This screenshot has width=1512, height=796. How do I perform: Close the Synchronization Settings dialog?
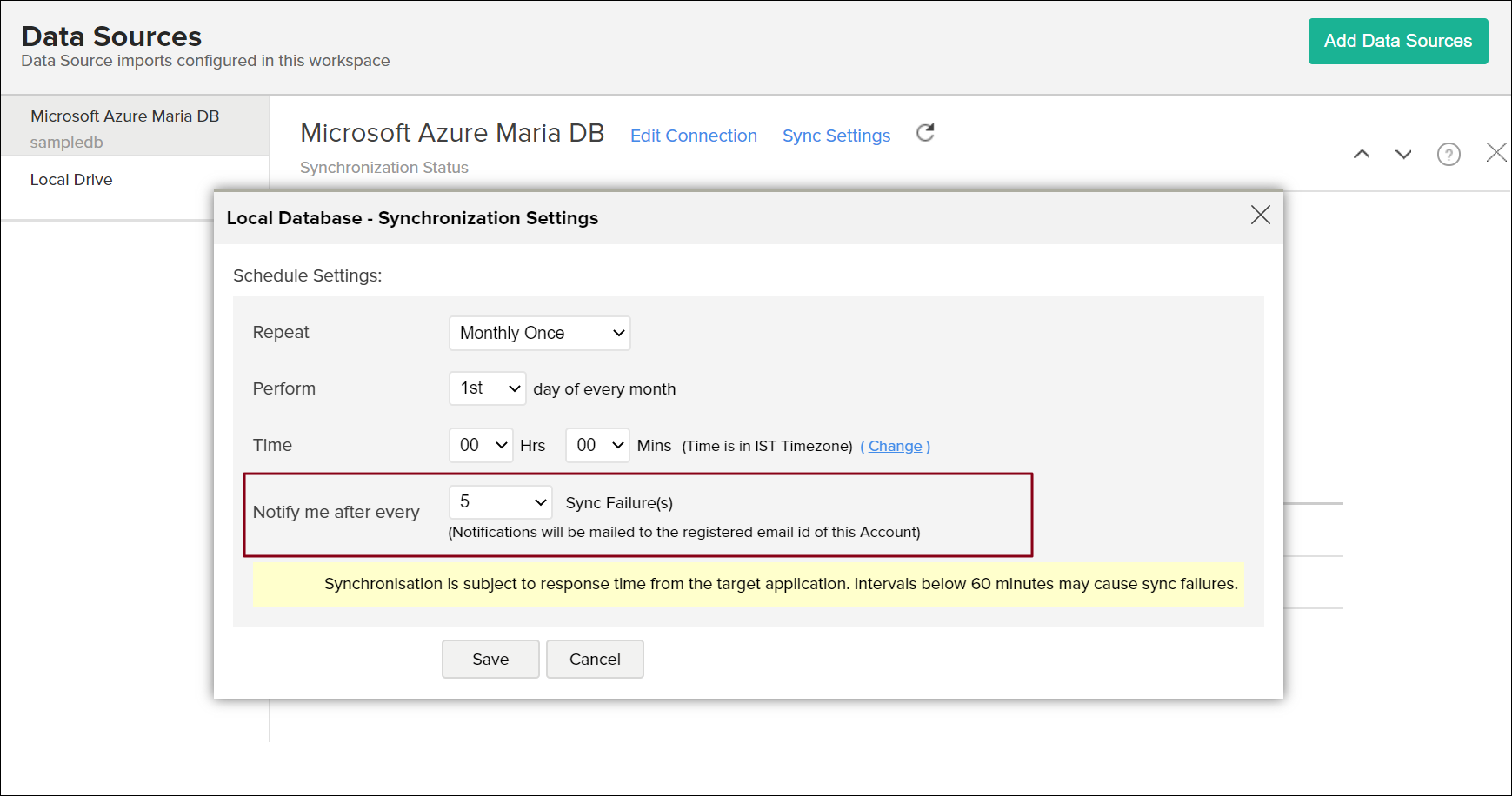pyautogui.click(x=1260, y=215)
